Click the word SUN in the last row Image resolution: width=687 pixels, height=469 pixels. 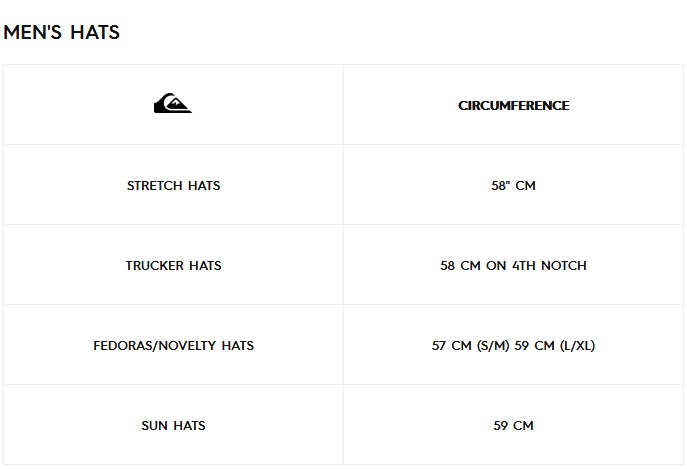click(154, 425)
